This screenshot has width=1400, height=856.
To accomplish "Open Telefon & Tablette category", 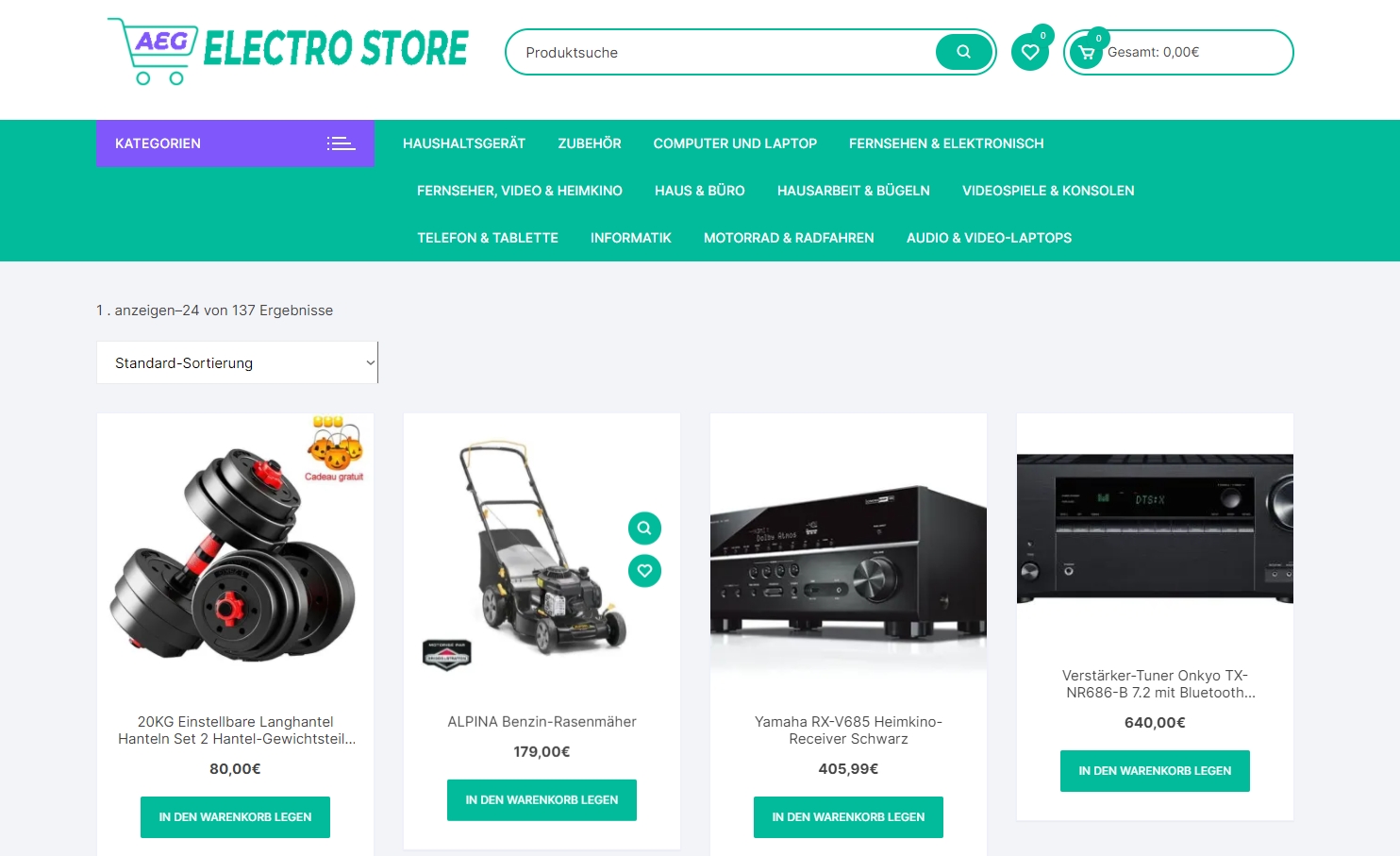I will (488, 238).
